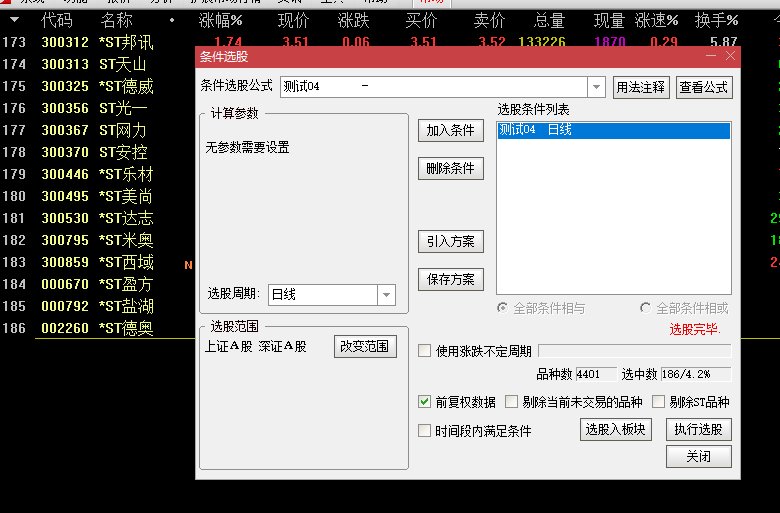Sort by 卖价 column header
780x513 pixels.
pyautogui.click(x=489, y=20)
